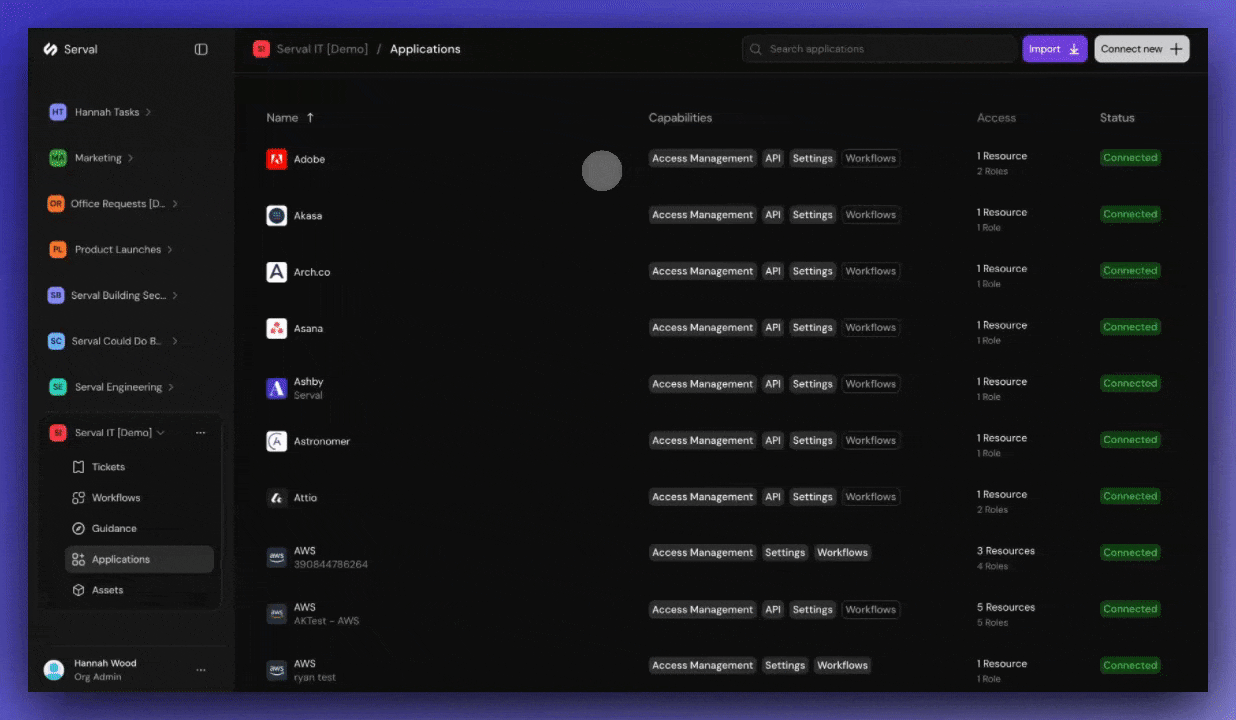Navigate to the Assets section
Image resolution: width=1236 pixels, height=720 pixels.
click(108, 589)
